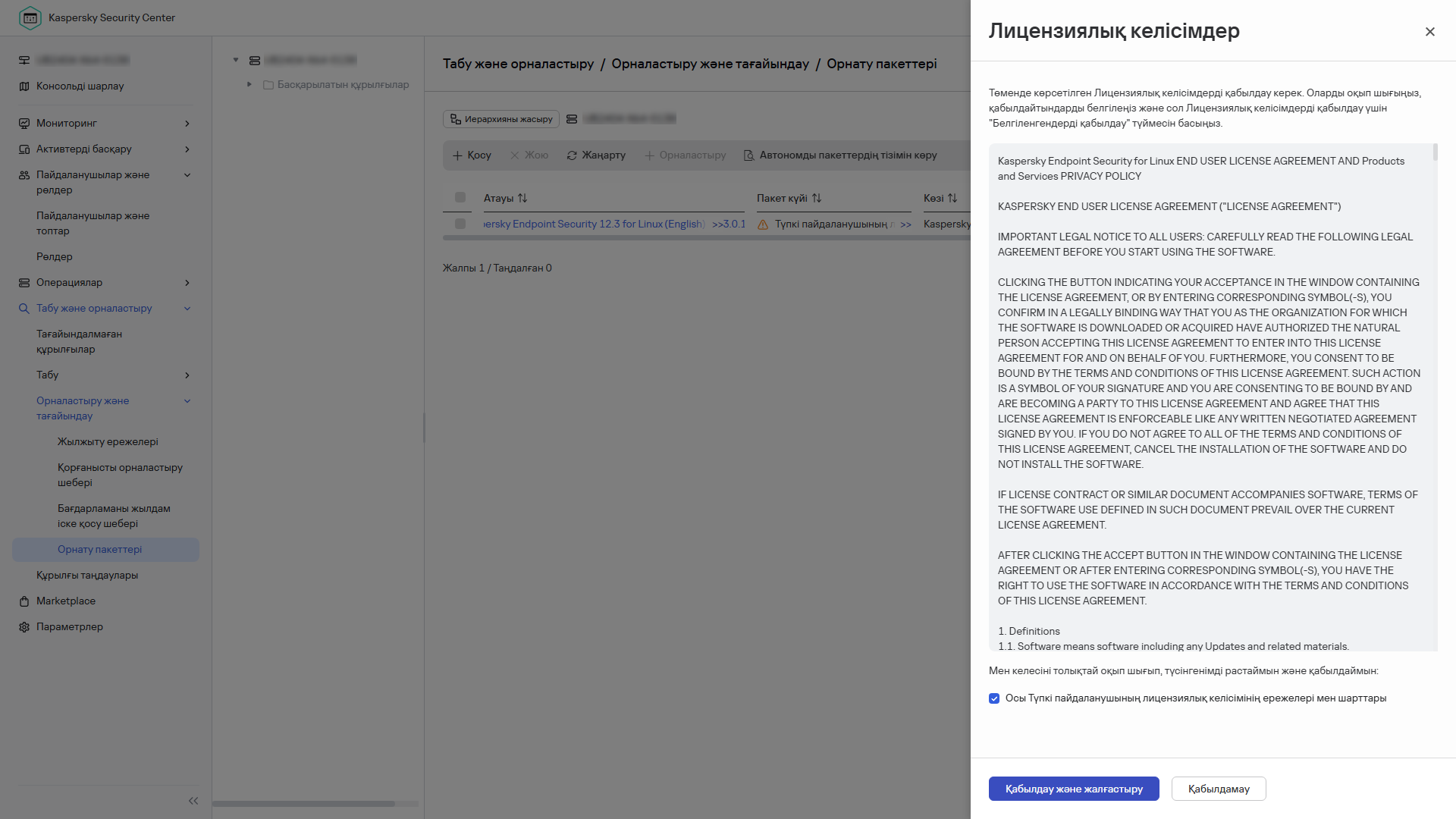The height and width of the screenshot is (819, 1456).
Task: Click the Консольді шарлау icon
Action: tap(24, 86)
